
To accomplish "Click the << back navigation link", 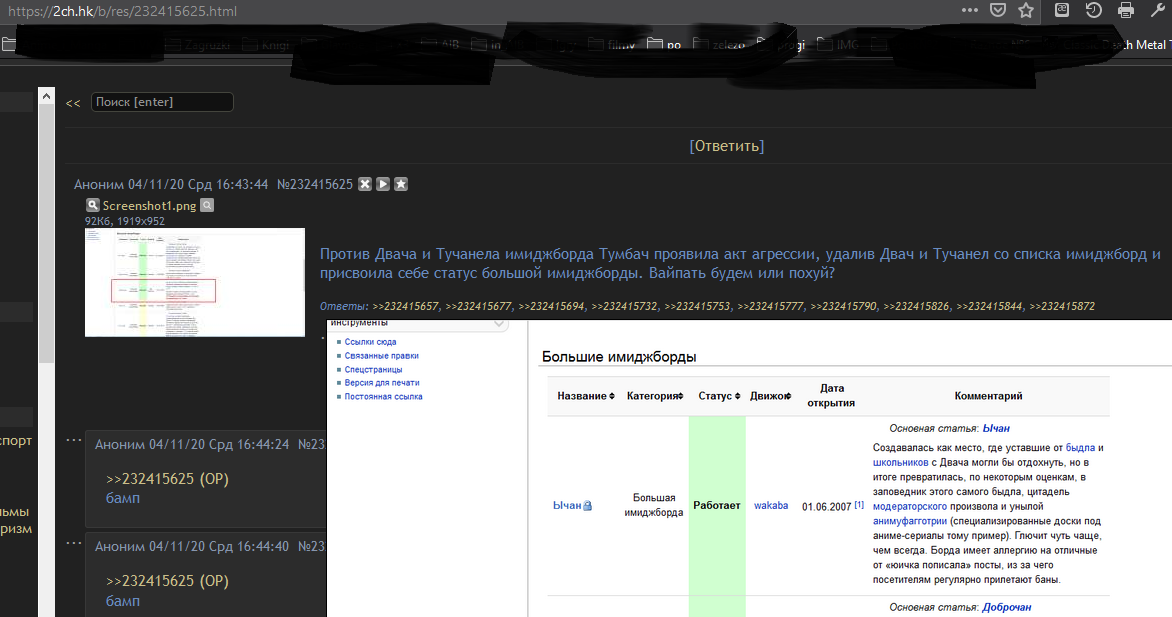I will coord(73,103).
